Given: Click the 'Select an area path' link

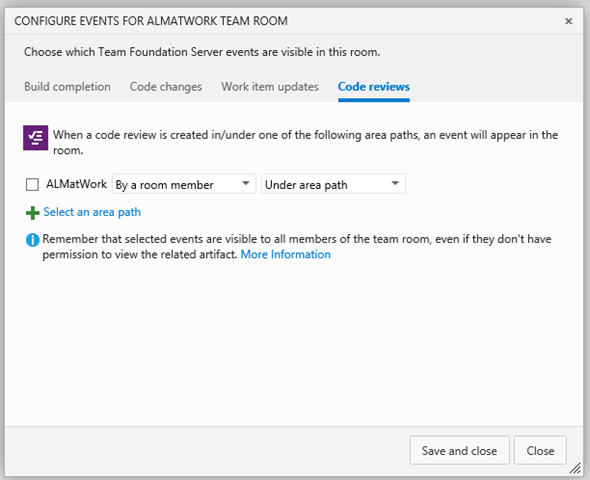Looking at the screenshot, I should (92, 212).
